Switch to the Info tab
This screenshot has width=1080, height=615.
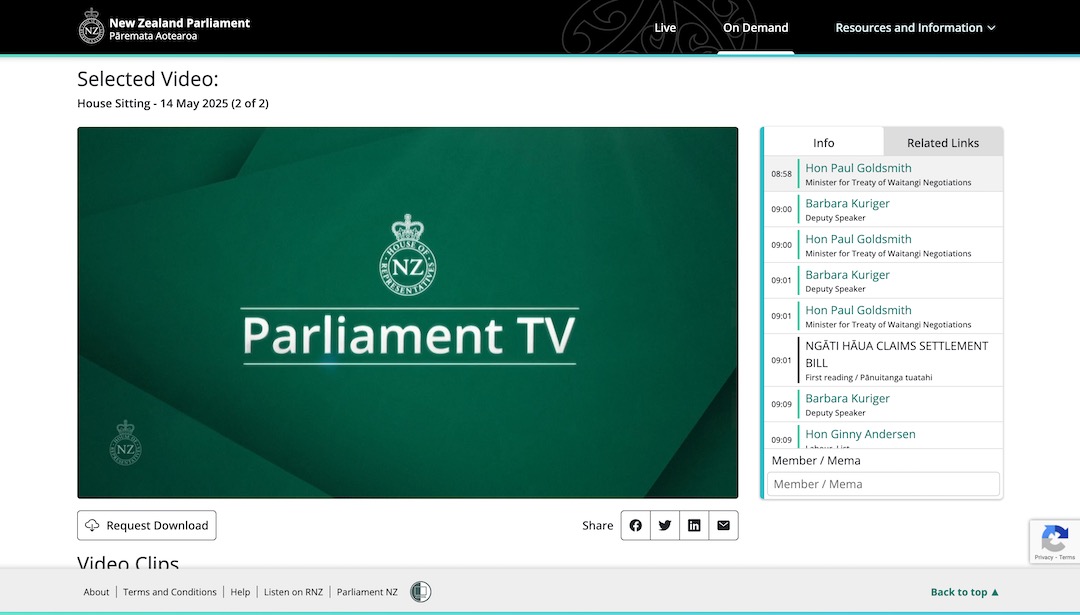[824, 143]
